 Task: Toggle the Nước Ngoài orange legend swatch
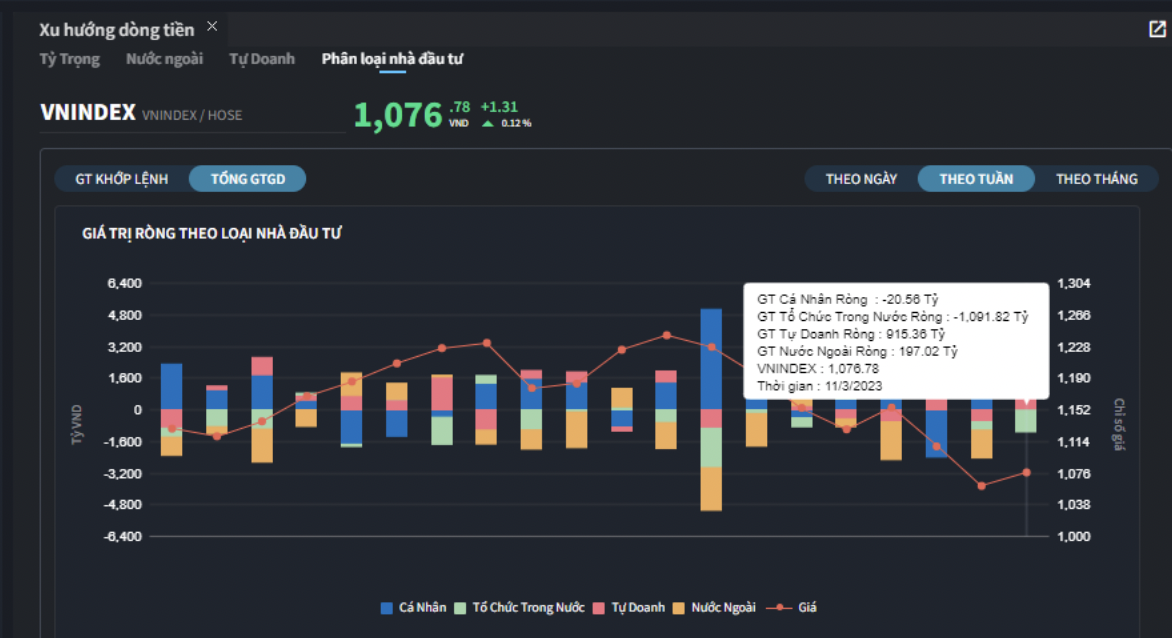click(x=681, y=608)
